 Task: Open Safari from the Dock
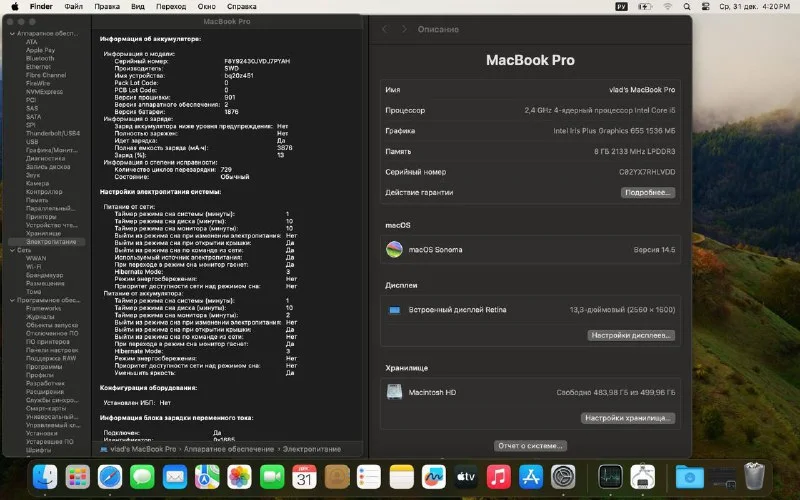tap(110, 478)
